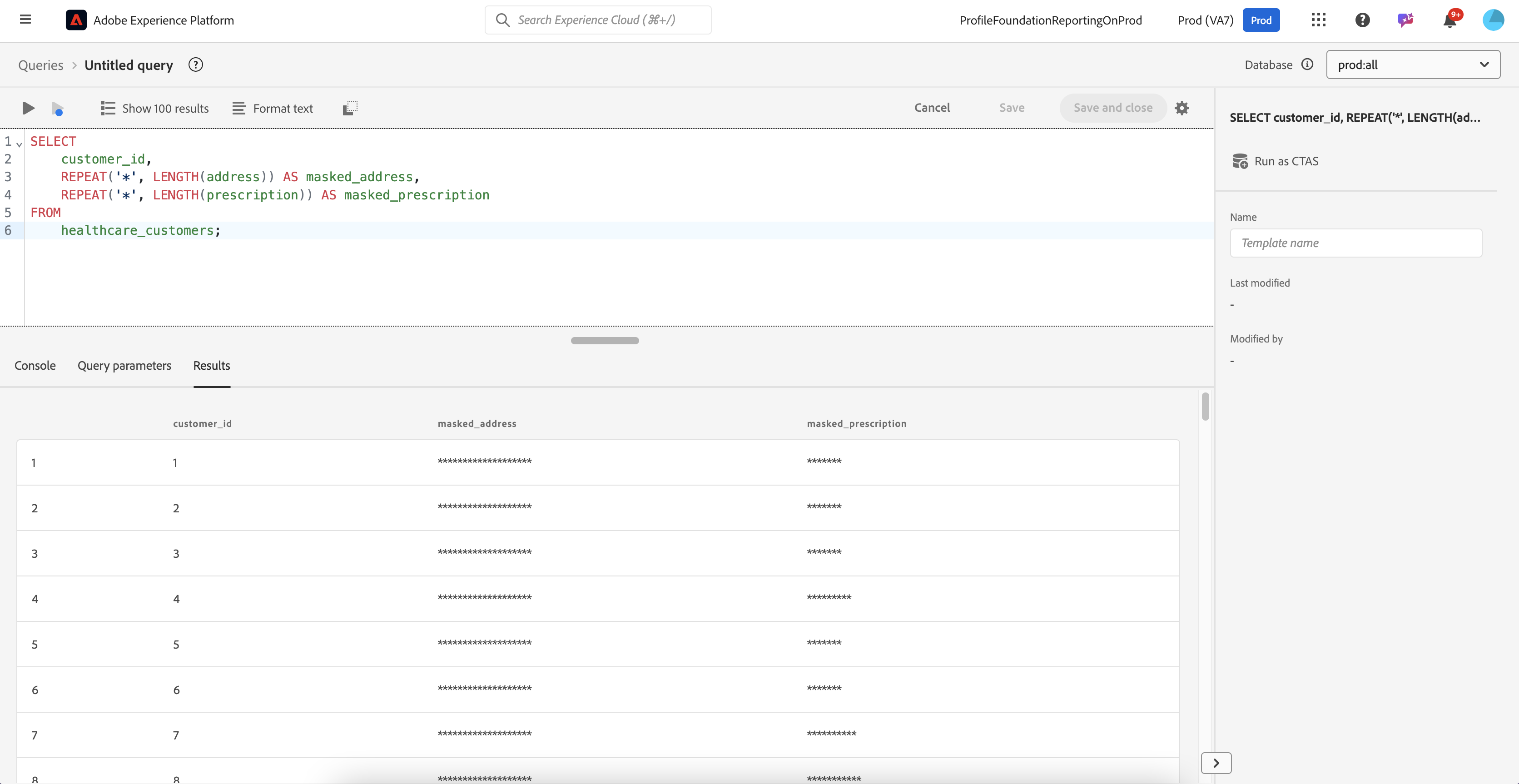Open notifications bell icon
This screenshot has height=784, width=1519.
[x=1450, y=20]
